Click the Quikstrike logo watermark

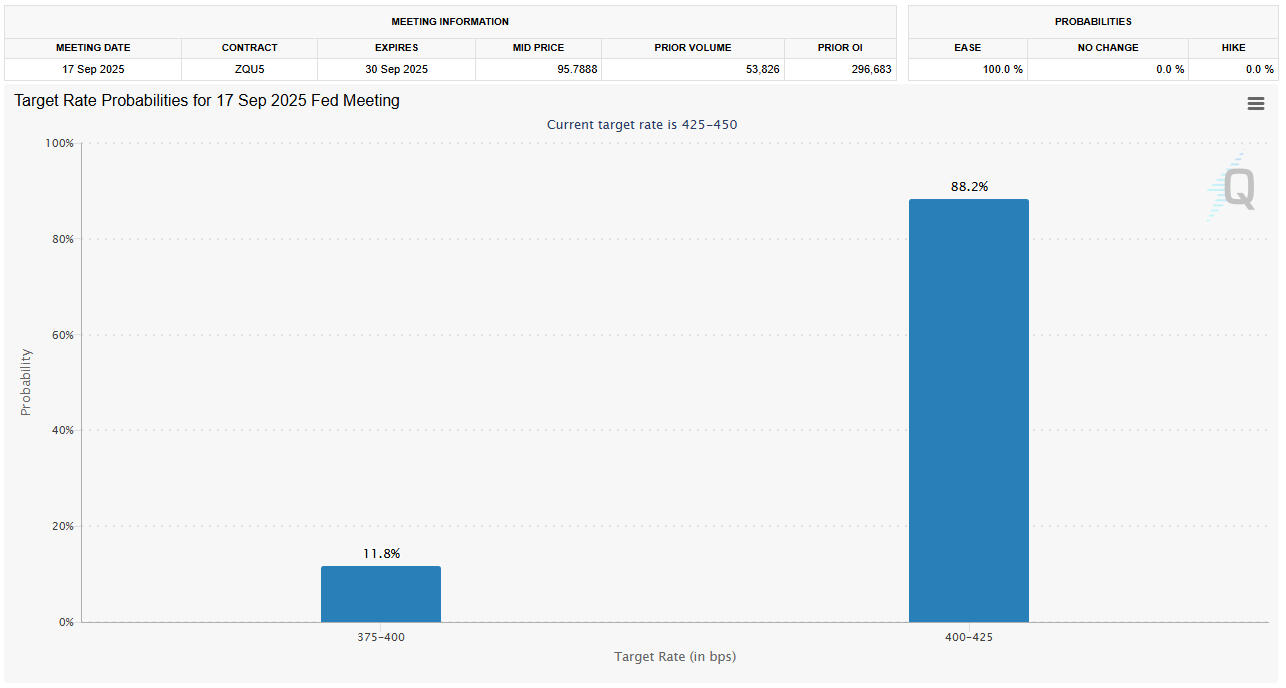(x=1232, y=188)
